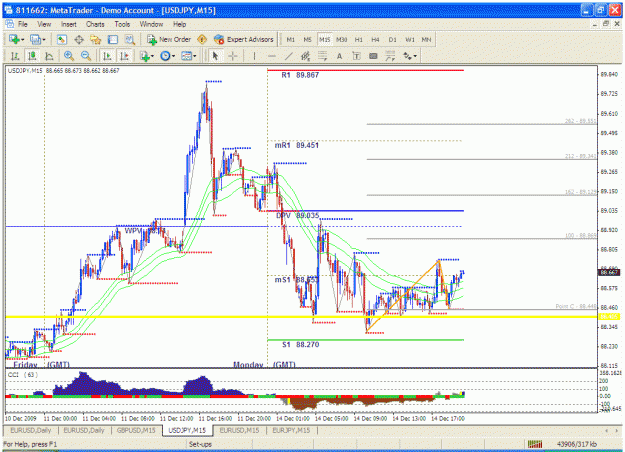
Task: Toggle chart auto scroll icon
Action: pyautogui.click(x=107, y=56)
